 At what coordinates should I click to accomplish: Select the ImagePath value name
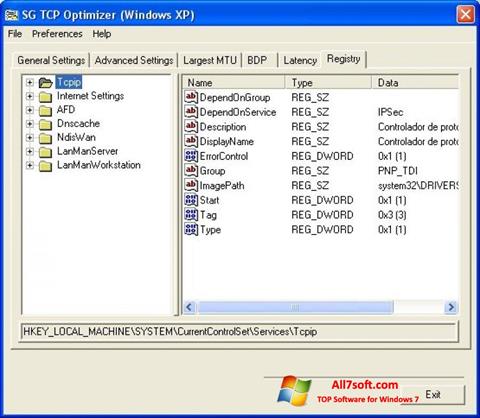pos(222,186)
